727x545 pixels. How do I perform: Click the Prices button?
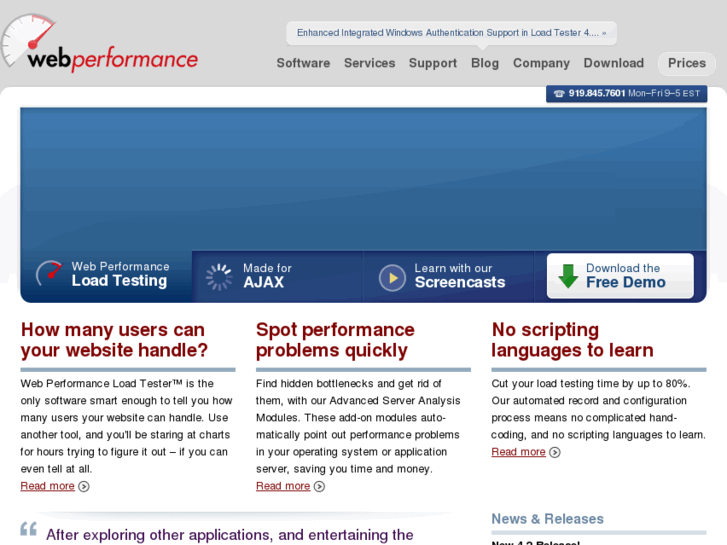[x=687, y=63]
